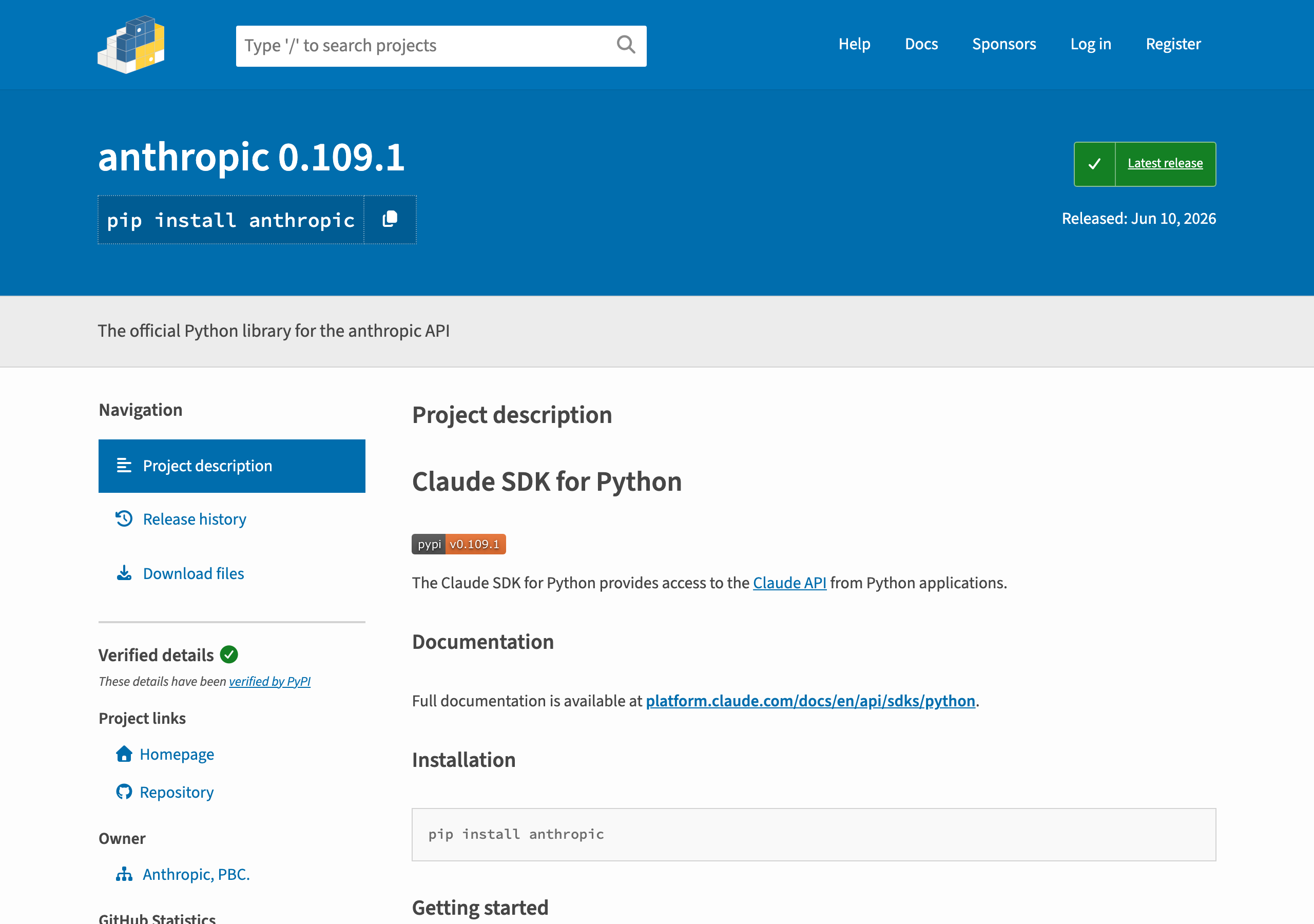
Task: Click the Project description lines icon
Action: pyautogui.click(x=124, y=466)
